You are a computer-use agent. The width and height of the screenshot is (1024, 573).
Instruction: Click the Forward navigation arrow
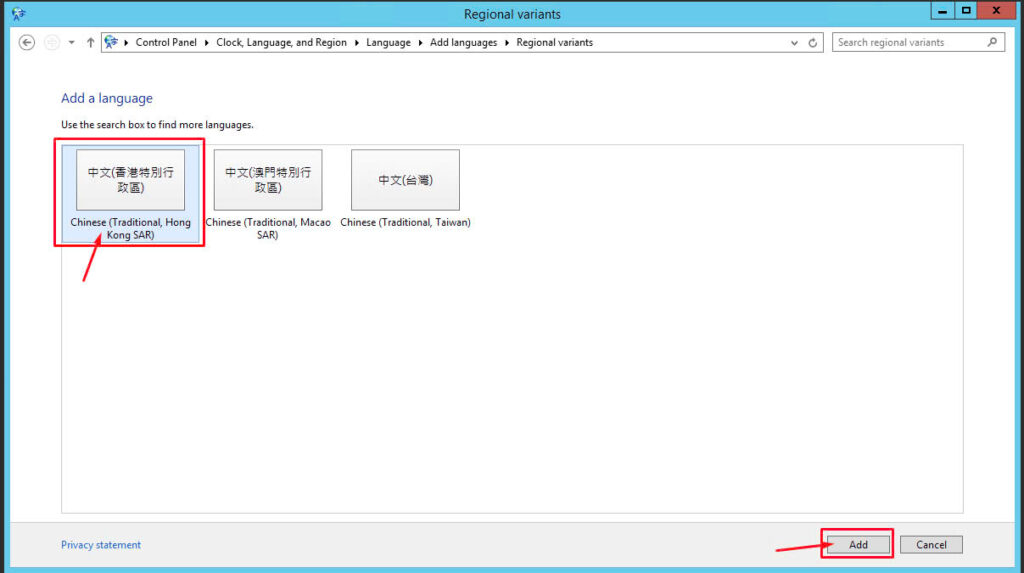(x=52, y=42)
